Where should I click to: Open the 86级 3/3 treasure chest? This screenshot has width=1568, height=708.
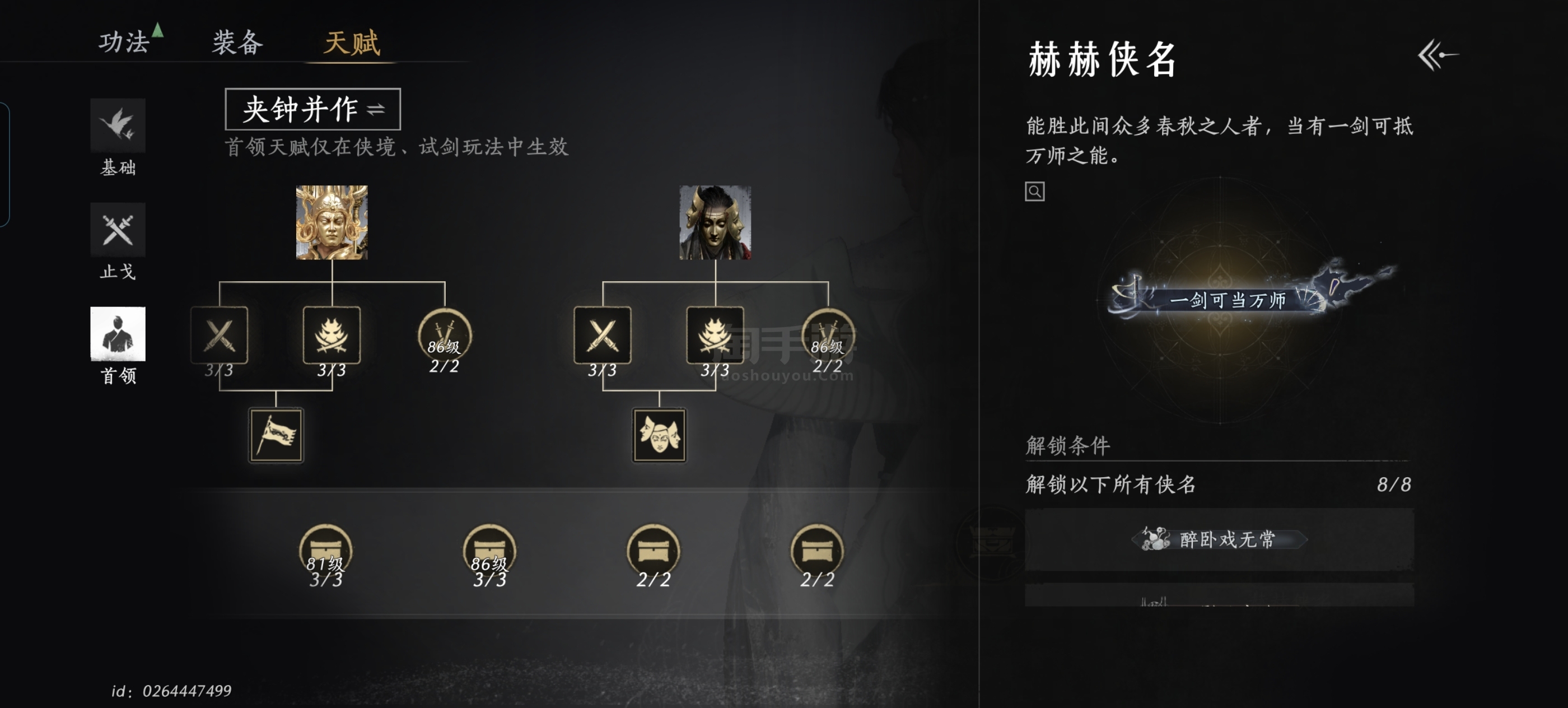489,551
